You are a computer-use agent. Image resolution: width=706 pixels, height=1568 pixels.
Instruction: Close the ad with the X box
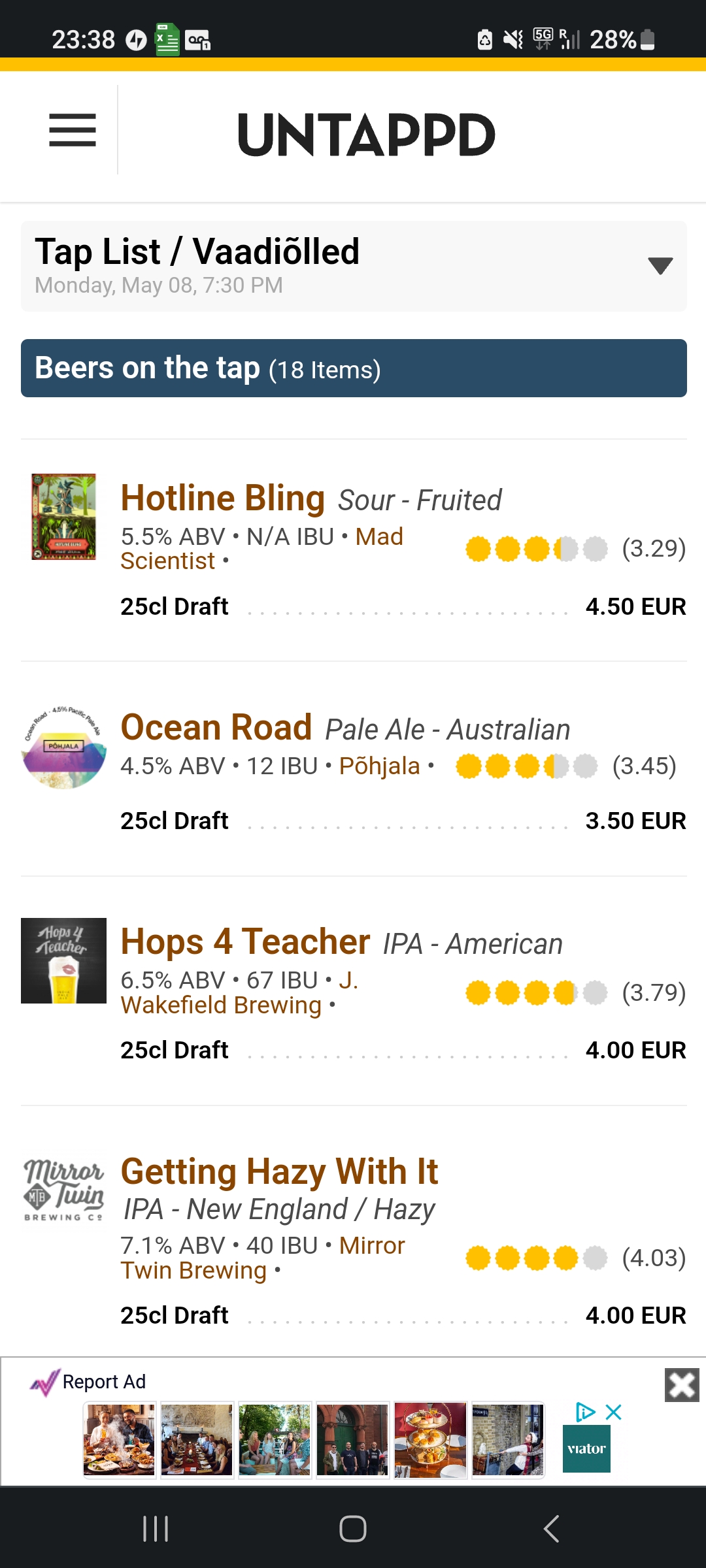pyautogui.click(x=682, y=1385)
